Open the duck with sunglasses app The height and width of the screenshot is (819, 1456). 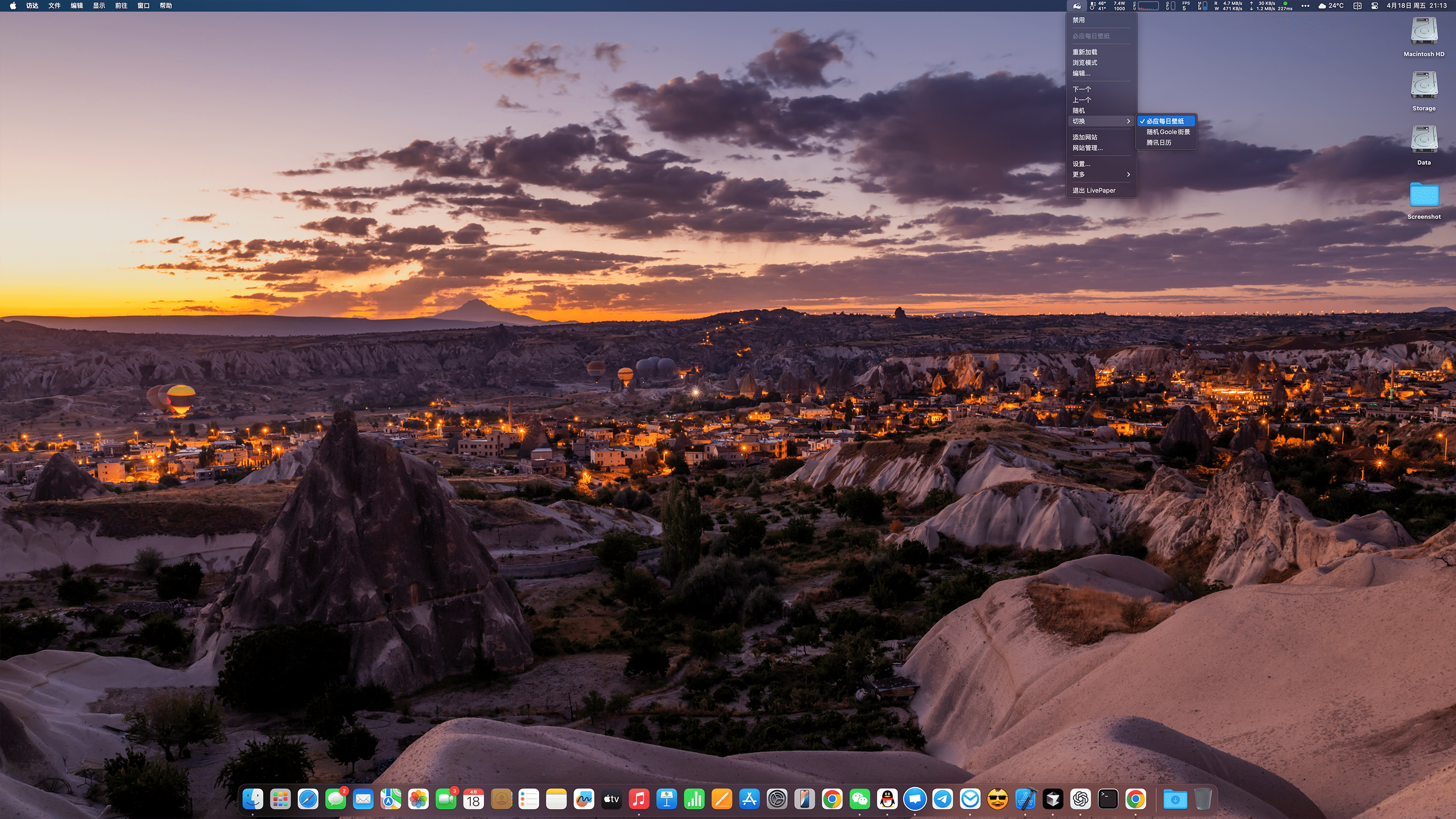pos(997,799)
